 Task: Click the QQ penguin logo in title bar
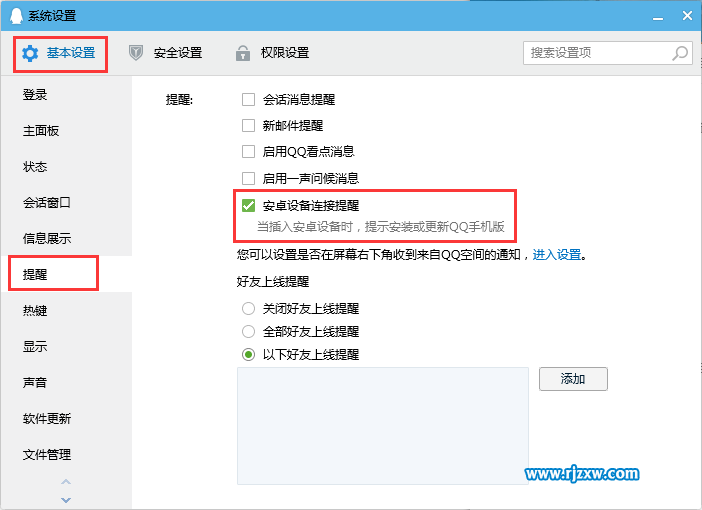pyautogui.click(x=16, y=16)
